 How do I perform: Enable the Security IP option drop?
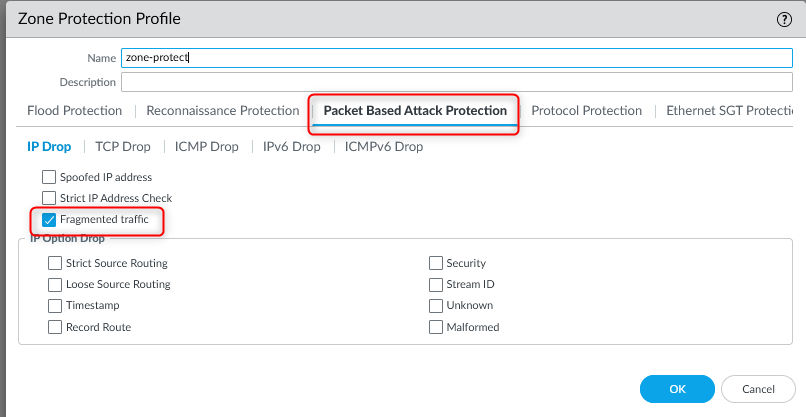click(436, 263)
